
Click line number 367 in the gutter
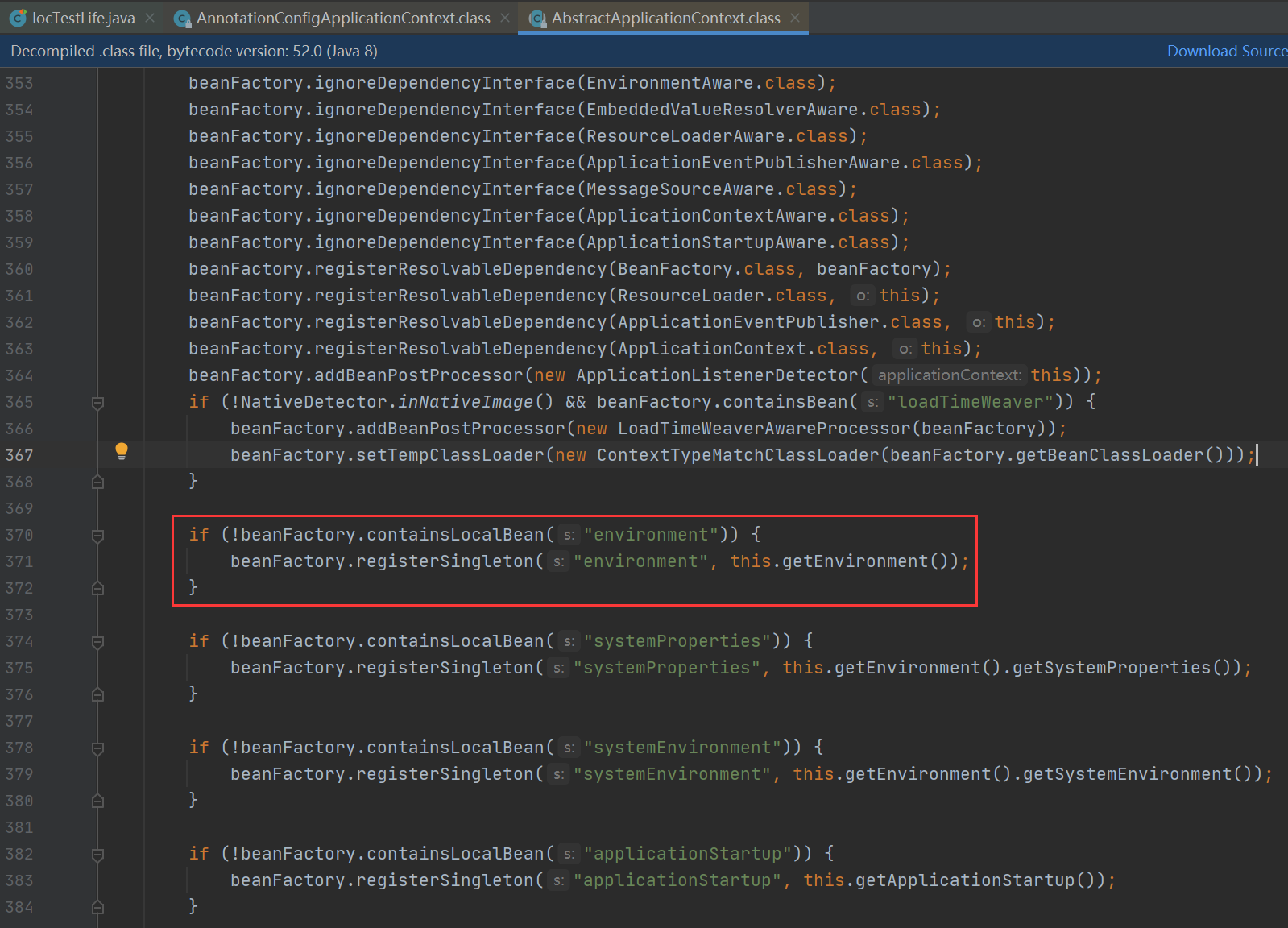tap(19, 455)
